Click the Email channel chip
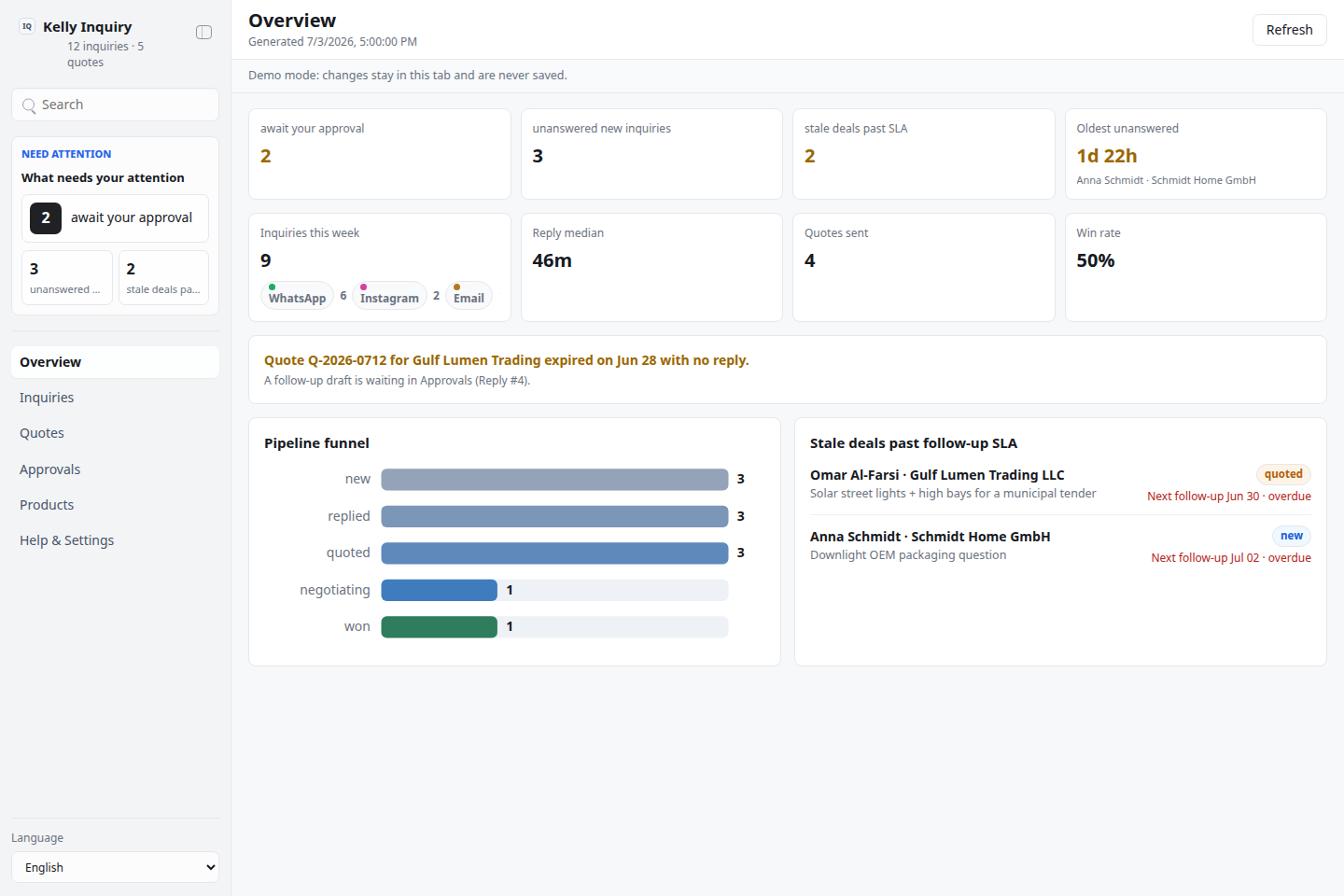 (x=469, y=296)
